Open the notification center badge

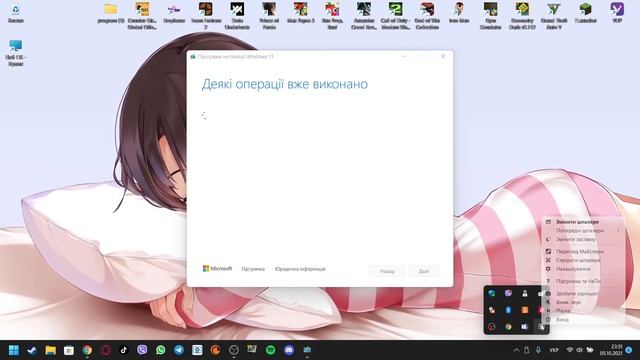point(629,350)
